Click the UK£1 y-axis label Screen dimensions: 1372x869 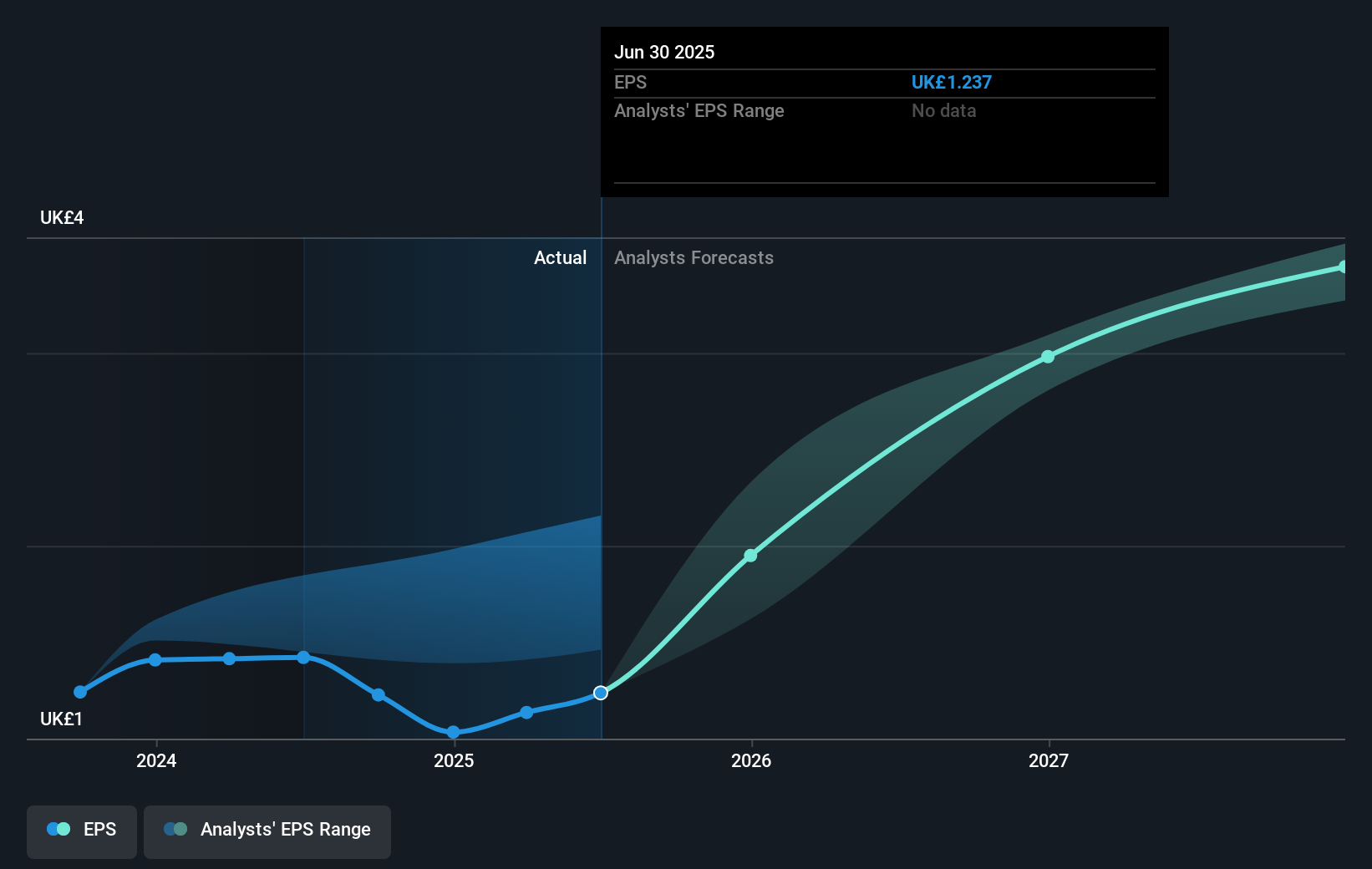click(x=61, y=719)
